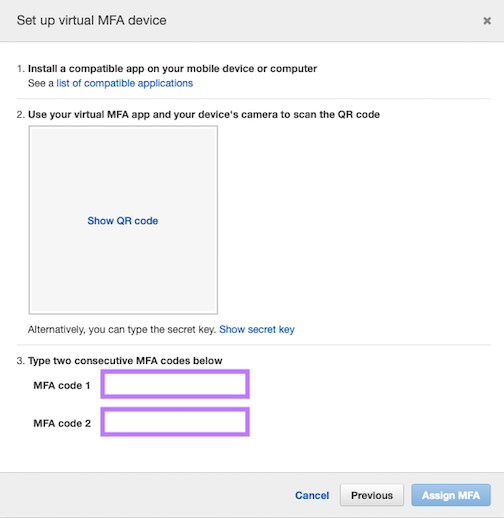The height and width of the screenshot is (518, 504).
Task: Click the "Alternatively, you can type" text
Action: coord(122,329)
